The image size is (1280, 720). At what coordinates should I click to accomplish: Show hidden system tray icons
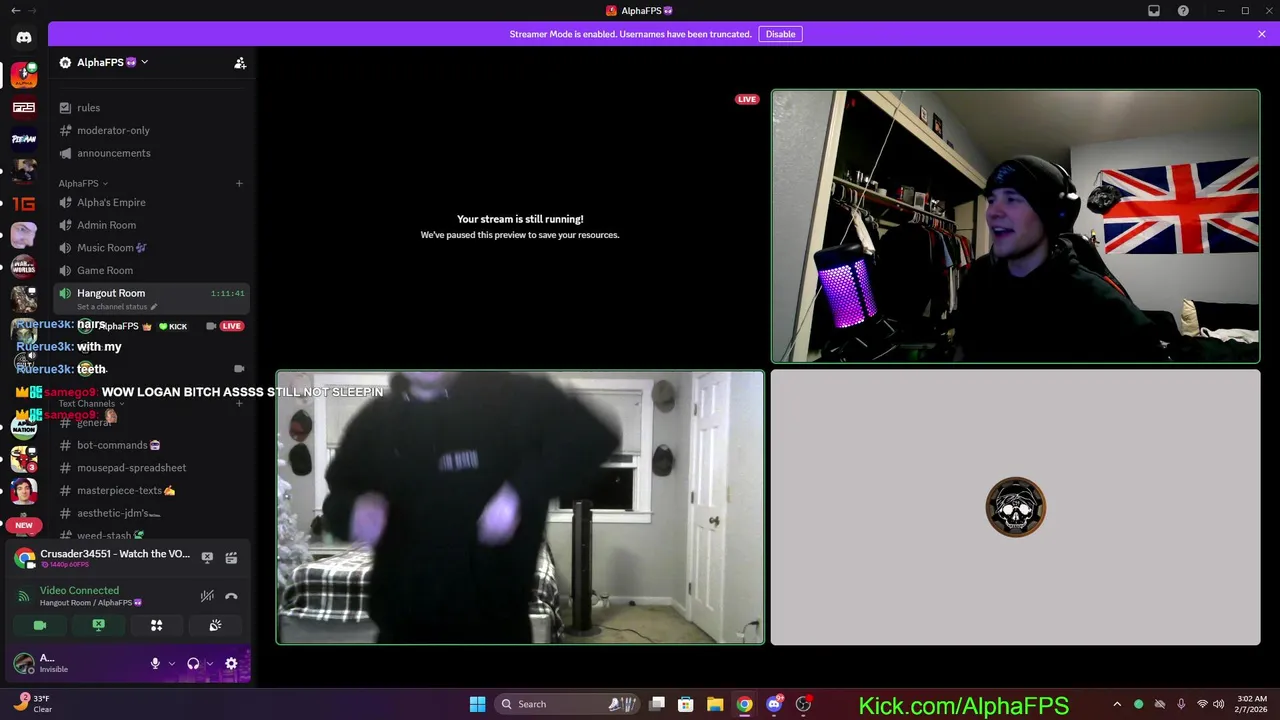1117,704
